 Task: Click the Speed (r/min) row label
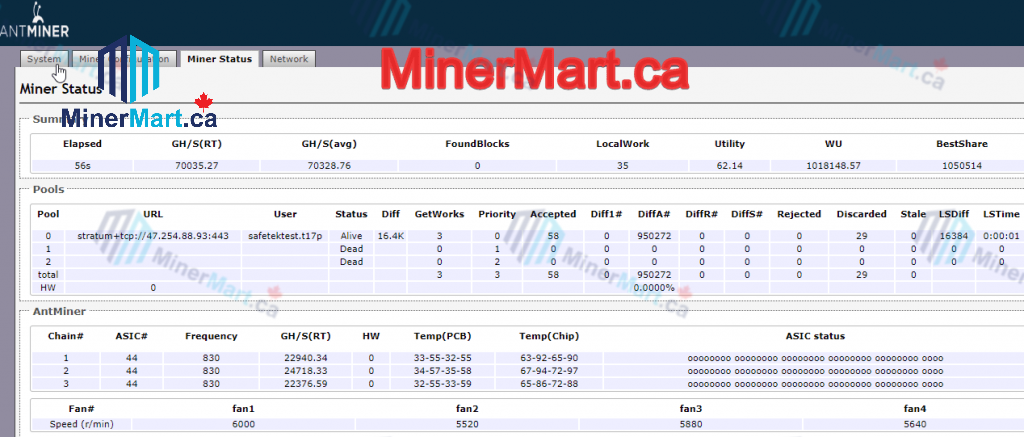click(82, 424)
